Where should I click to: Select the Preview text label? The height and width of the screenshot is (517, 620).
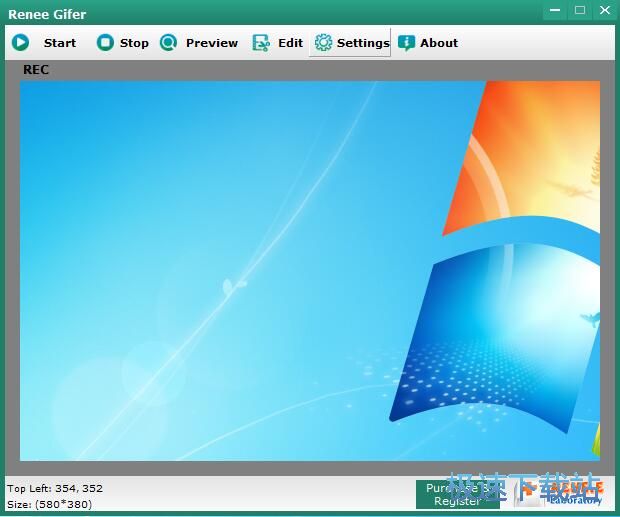(x=212, y=43)
